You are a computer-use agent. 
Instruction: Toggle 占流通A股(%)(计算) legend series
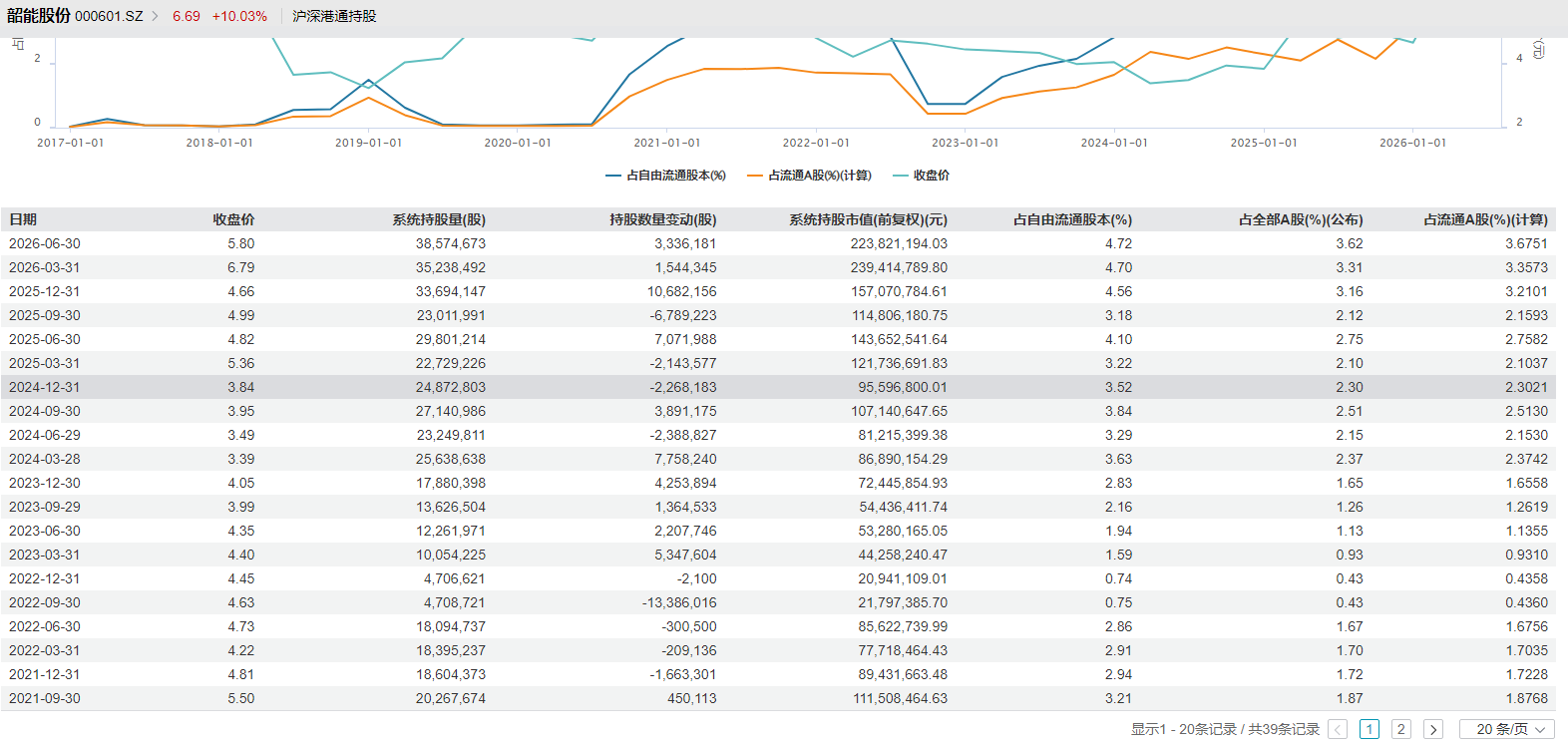click(x=809, y=176)
